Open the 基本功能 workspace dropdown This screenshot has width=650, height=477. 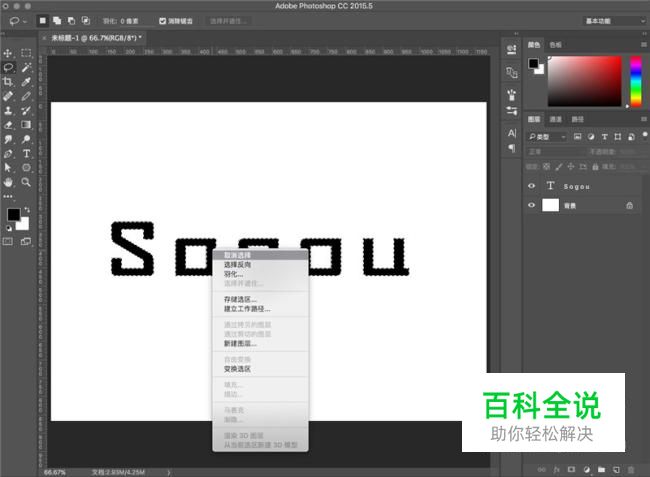614,21
